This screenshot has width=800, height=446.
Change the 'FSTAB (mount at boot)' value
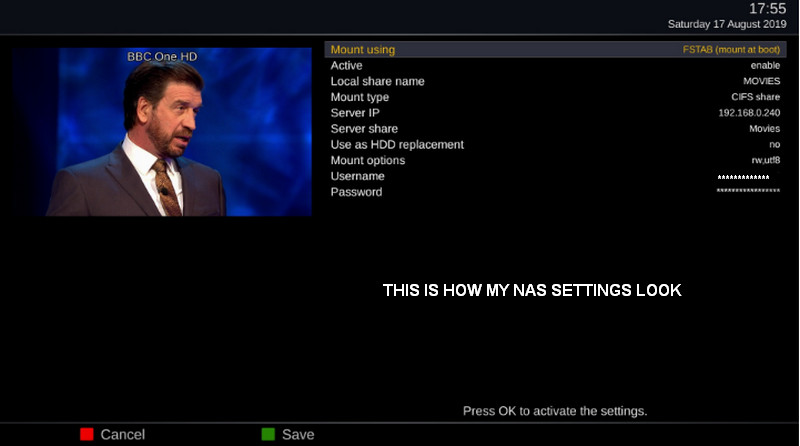tap(731, 49)
